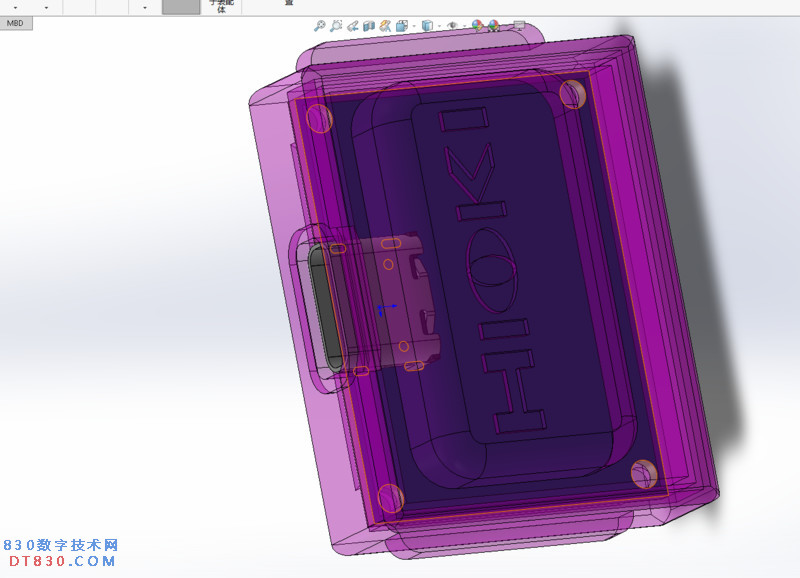Toggle the Section View tool
The width and height of the screenshot is (800, 578).
click(x=369, y=26)
